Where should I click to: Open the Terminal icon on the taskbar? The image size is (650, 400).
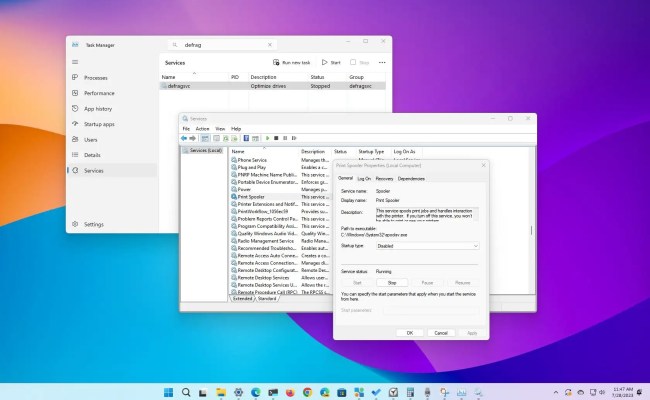(273, 392)
